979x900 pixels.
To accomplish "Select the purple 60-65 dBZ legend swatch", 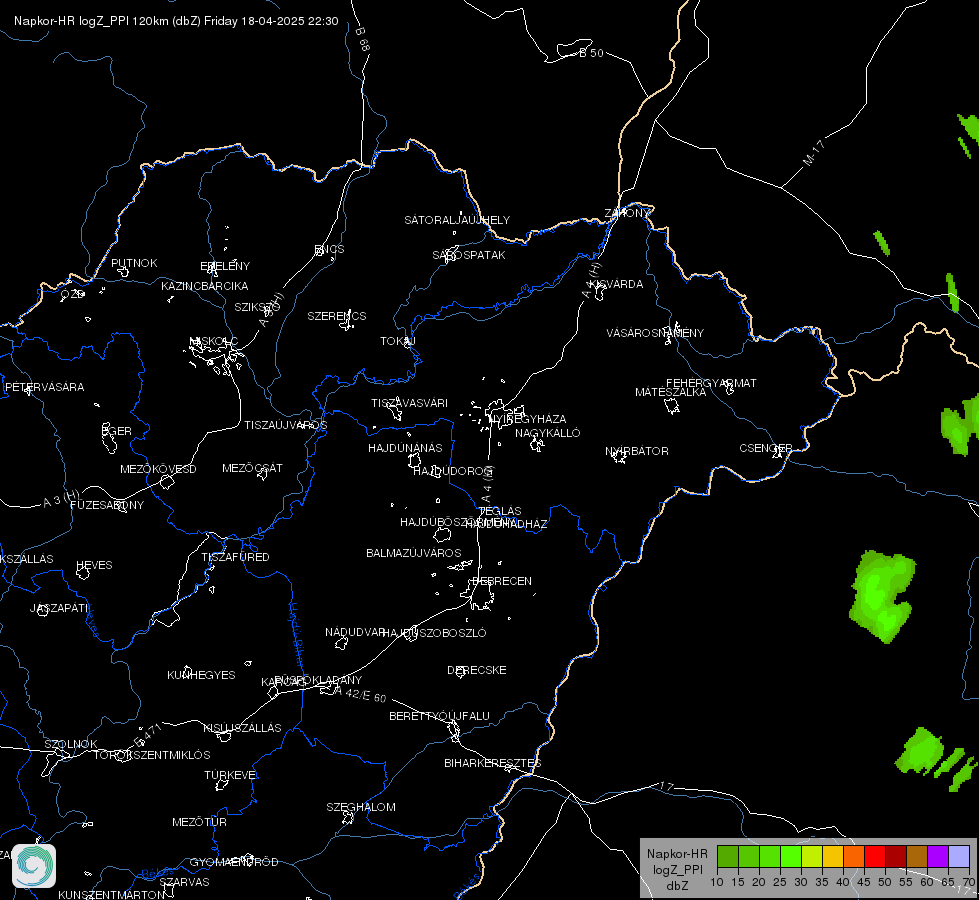I will 938,857.
